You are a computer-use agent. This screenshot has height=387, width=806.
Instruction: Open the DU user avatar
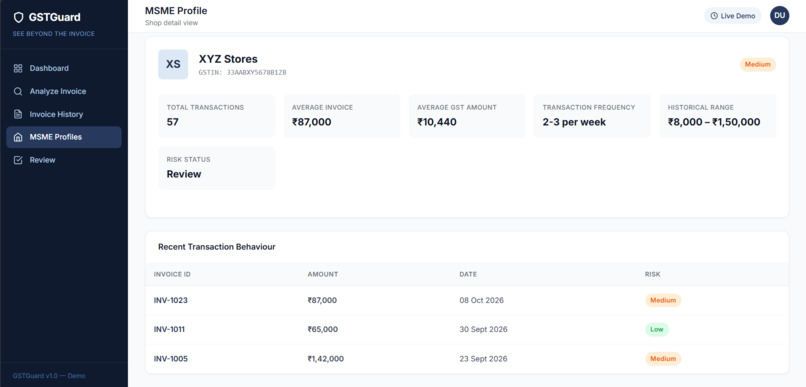(779, 15)
